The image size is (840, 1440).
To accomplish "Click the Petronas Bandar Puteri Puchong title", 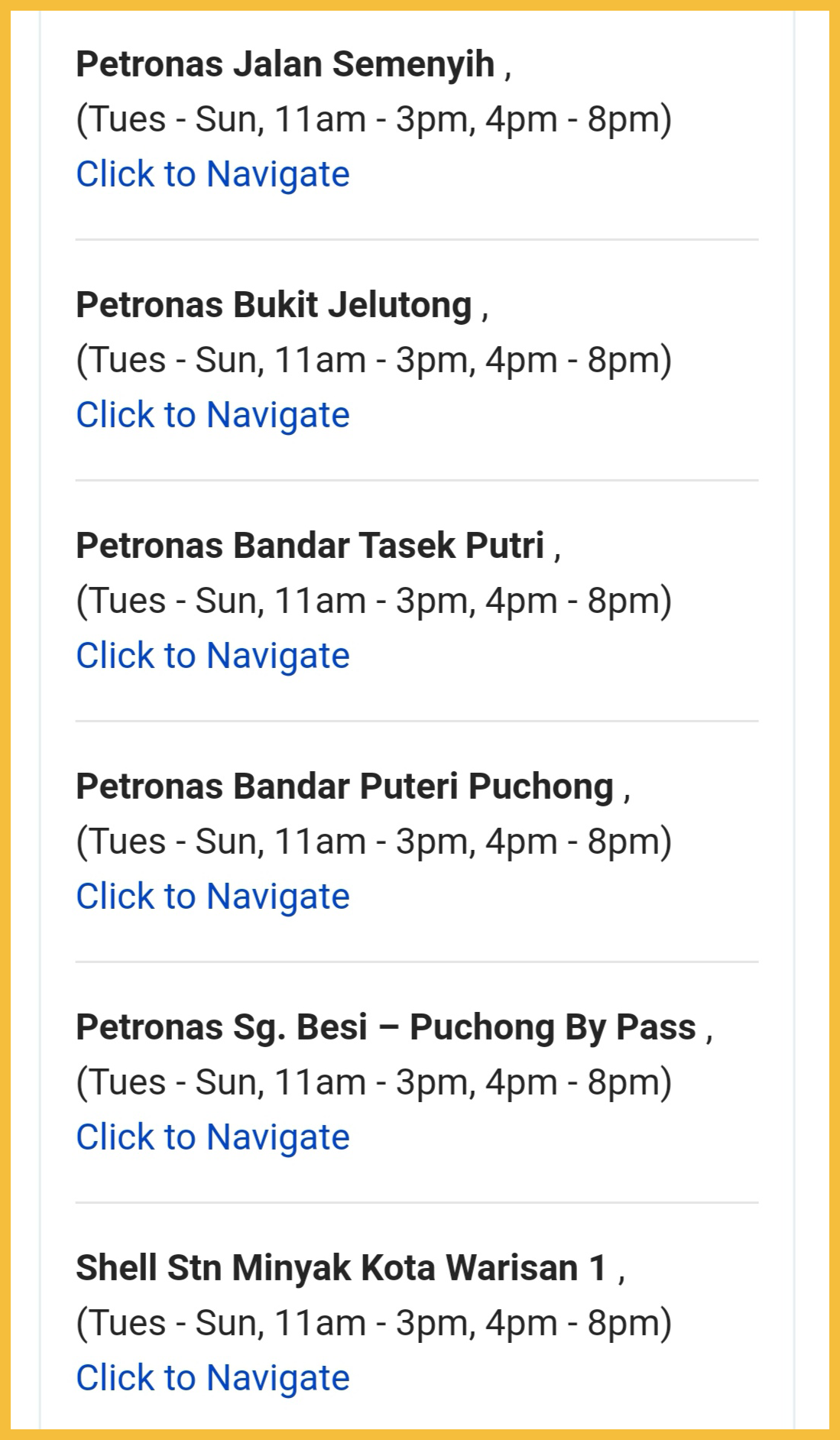I will click(x=345, y=786).
